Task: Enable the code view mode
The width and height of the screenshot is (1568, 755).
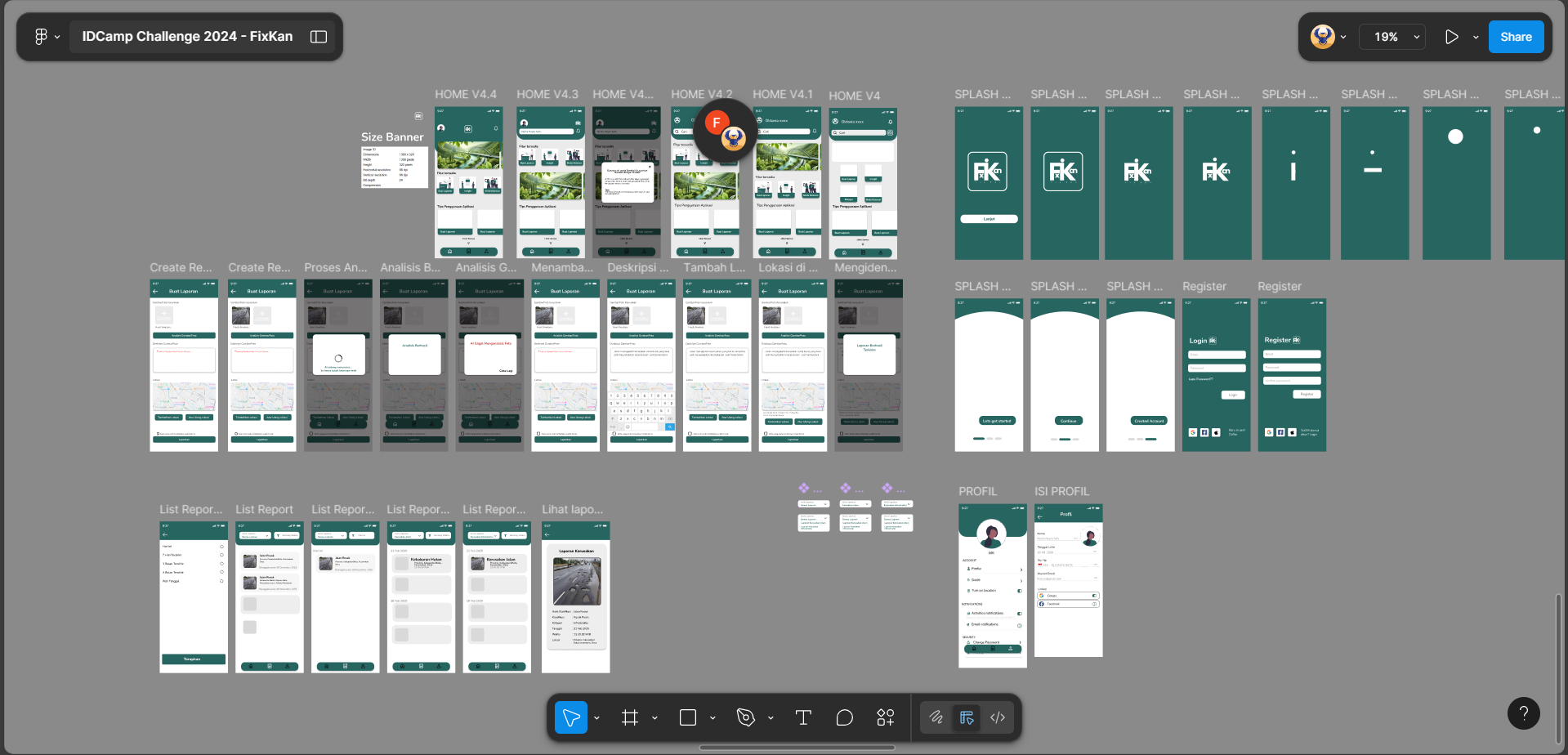Action: pyautogui.click(x=997, y=717)
